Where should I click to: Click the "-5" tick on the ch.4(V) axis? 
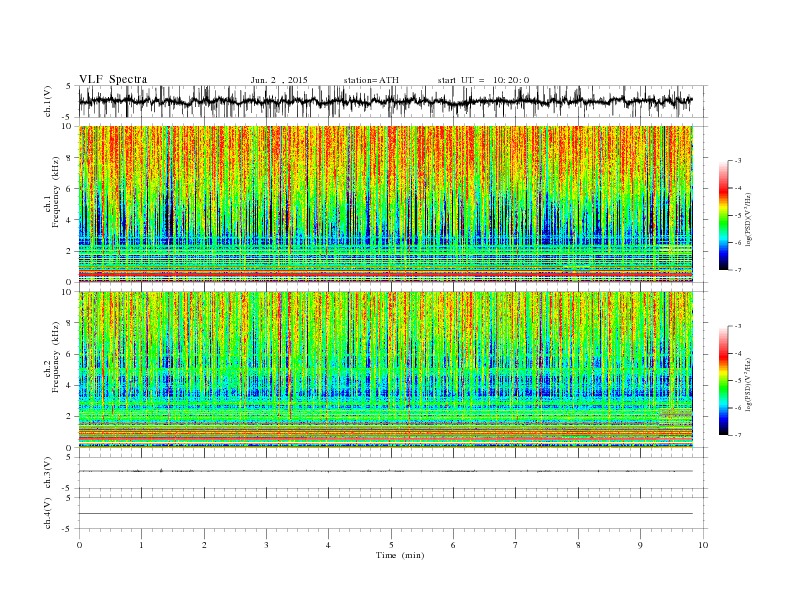click(67, 529)
